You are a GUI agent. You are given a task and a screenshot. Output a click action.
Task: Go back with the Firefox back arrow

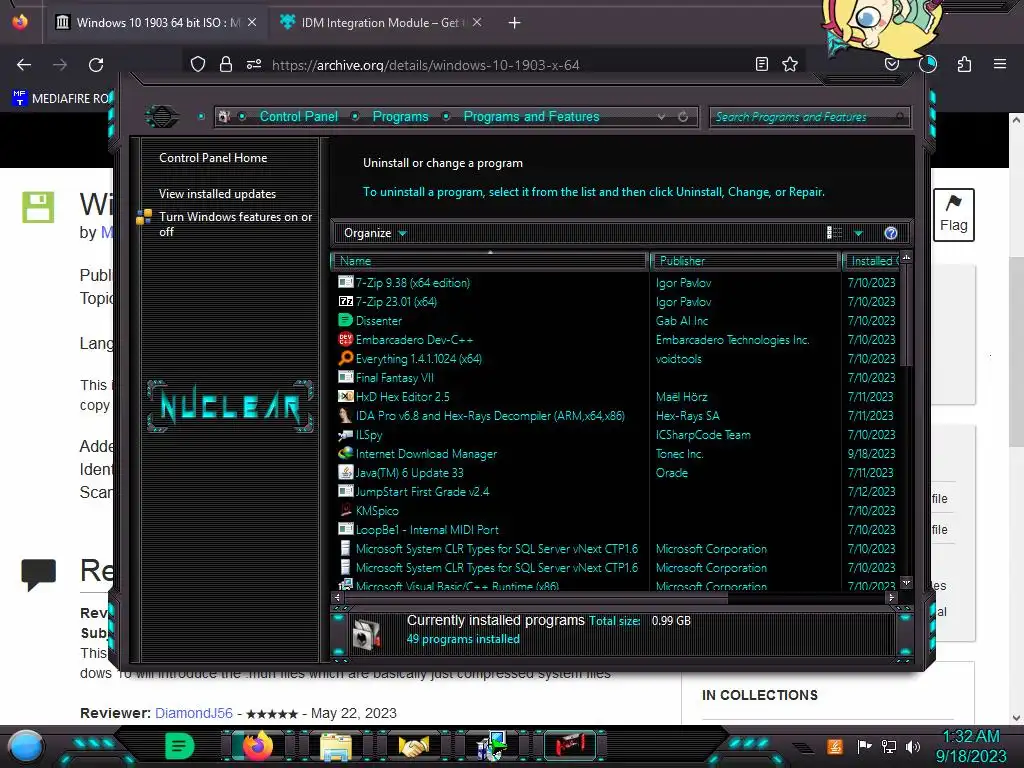click(24, 65)
